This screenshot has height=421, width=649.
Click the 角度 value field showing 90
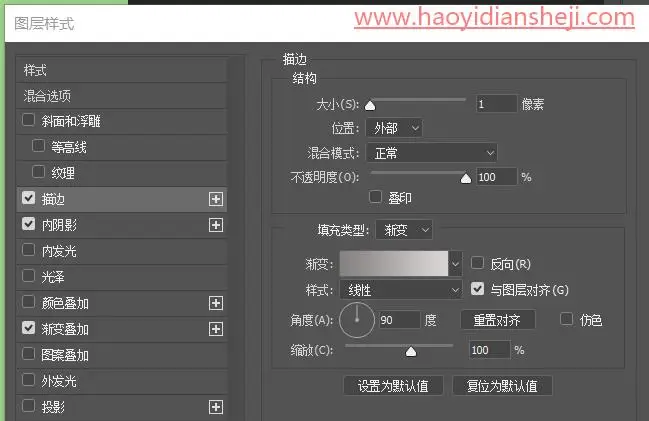399,320
